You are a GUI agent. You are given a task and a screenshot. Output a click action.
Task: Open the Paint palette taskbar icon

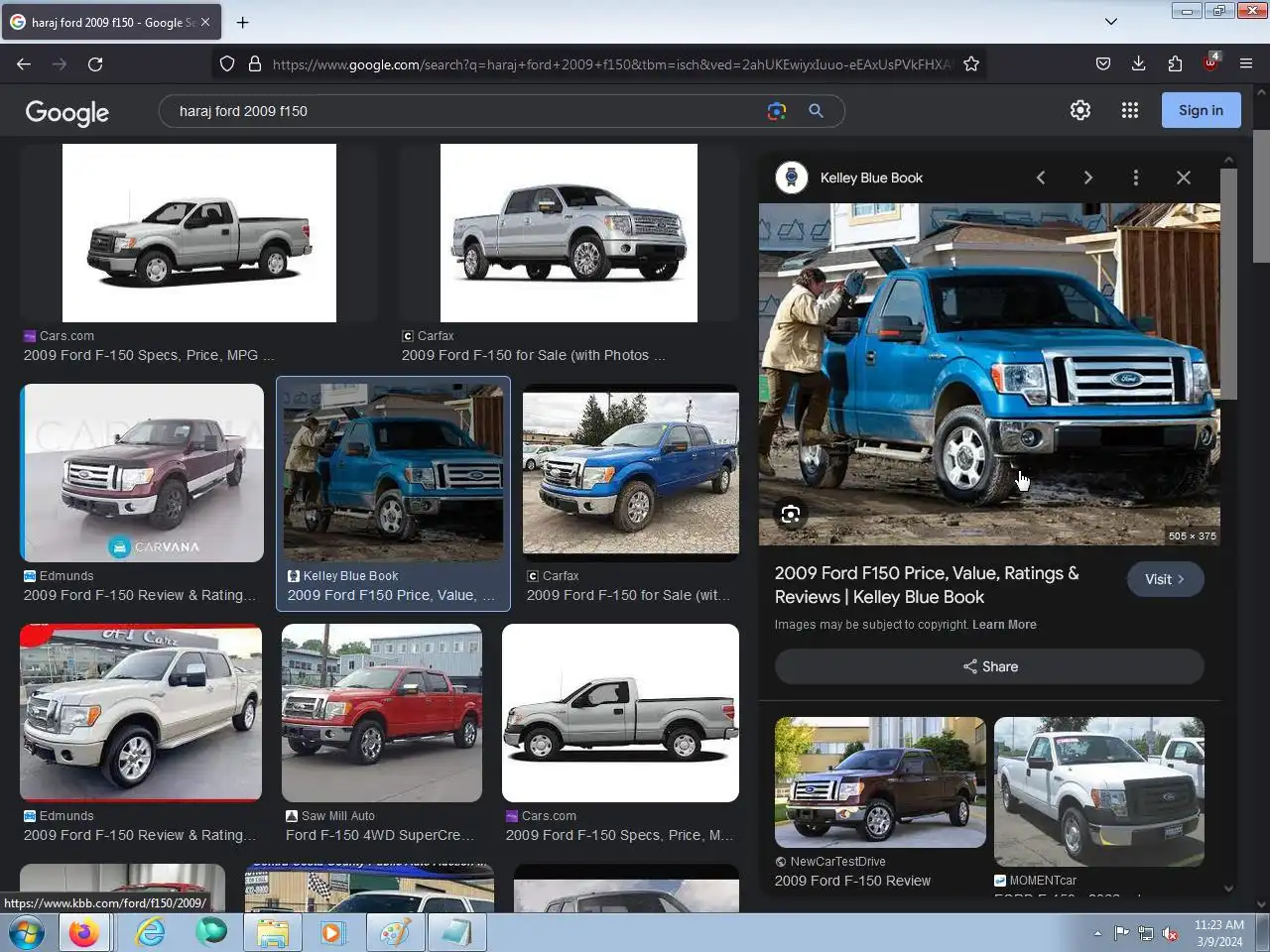pyautogui.click(x=395, y=933)
